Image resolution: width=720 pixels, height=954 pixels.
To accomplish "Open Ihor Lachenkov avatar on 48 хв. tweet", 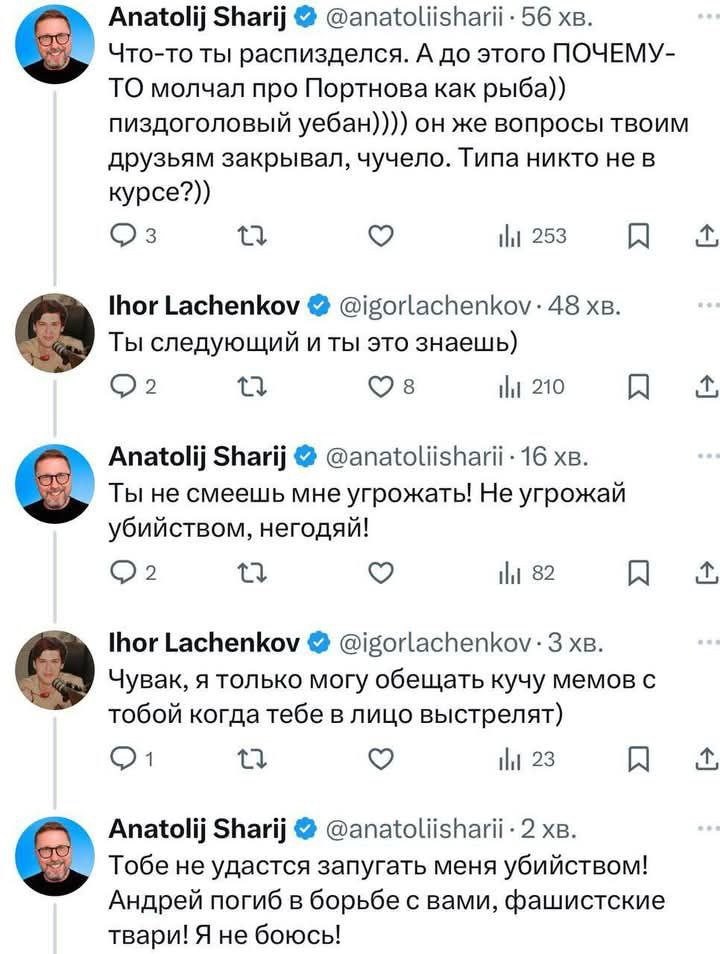I will click(x=55, y=333).
